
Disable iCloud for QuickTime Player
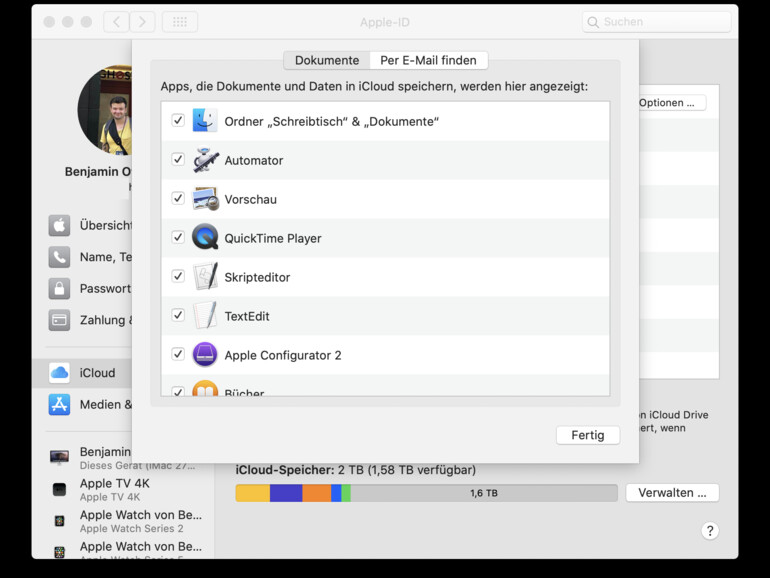coord(178,238)
